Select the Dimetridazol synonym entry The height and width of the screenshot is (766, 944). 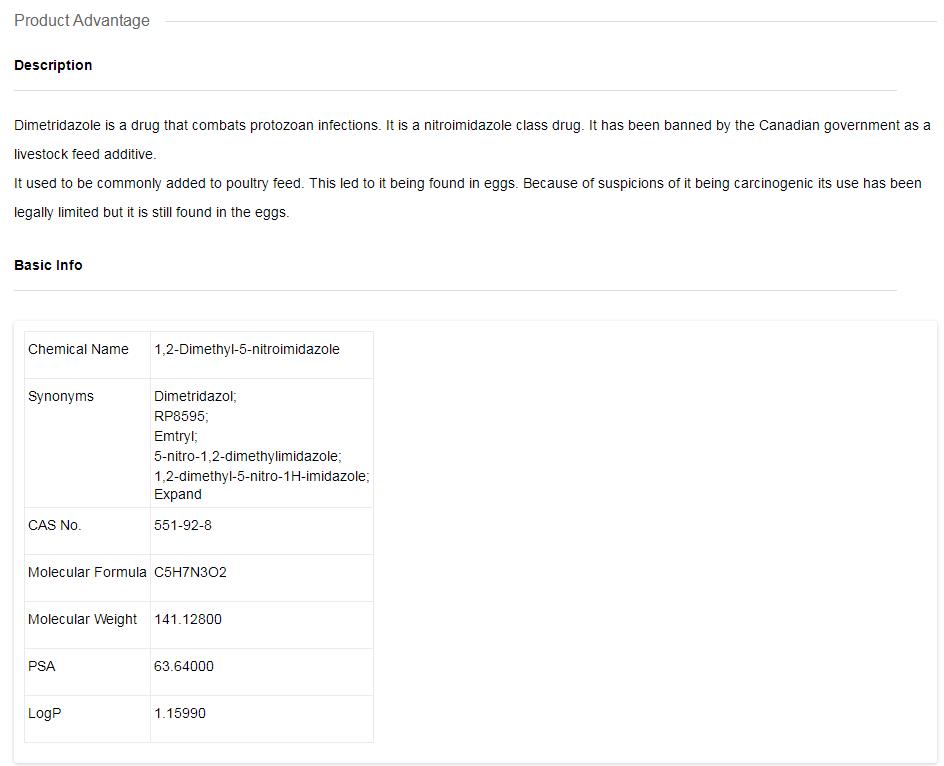click(x=195, y=396)
